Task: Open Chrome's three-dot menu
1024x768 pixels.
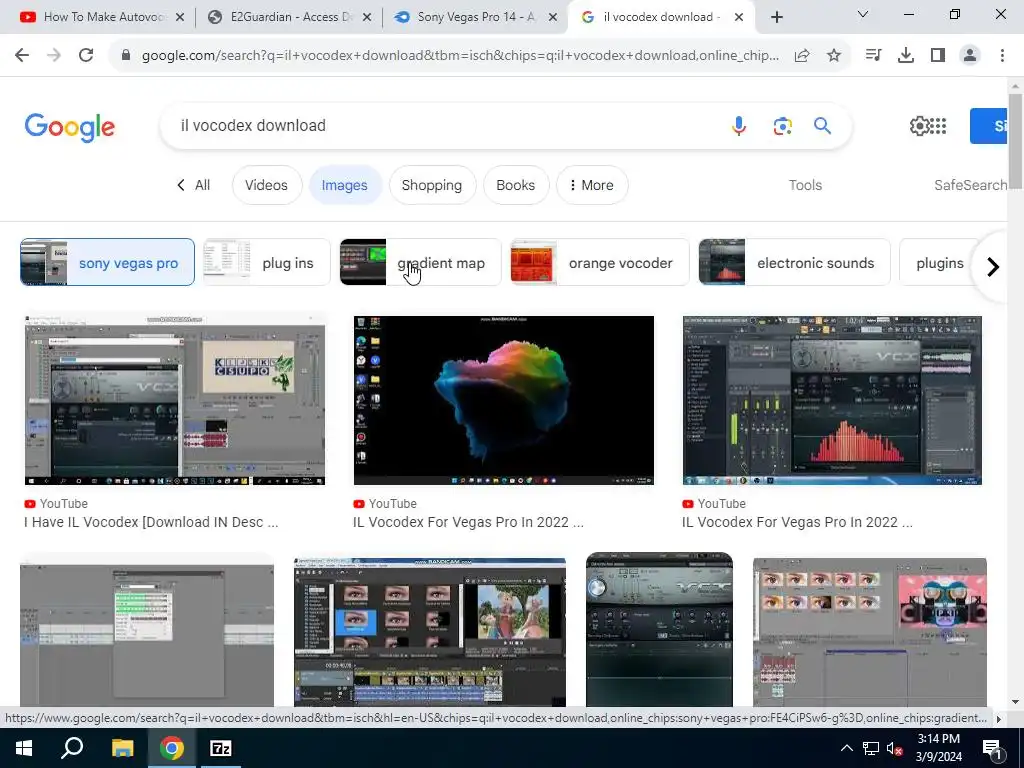Action: [x=1002, y=56]
